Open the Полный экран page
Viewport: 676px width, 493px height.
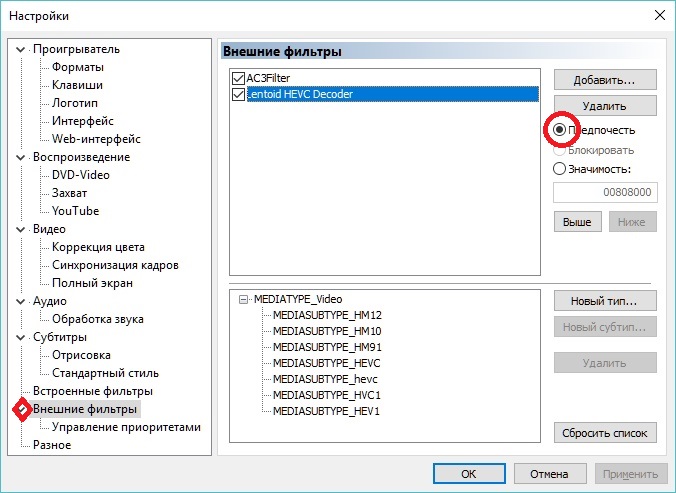[x=92, y=283]
